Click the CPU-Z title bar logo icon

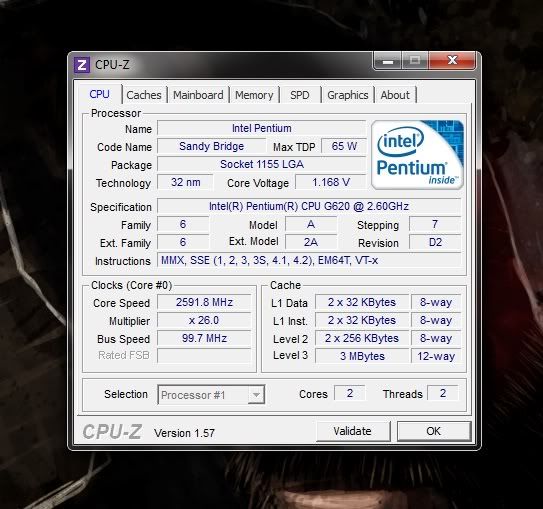(82, 65)
